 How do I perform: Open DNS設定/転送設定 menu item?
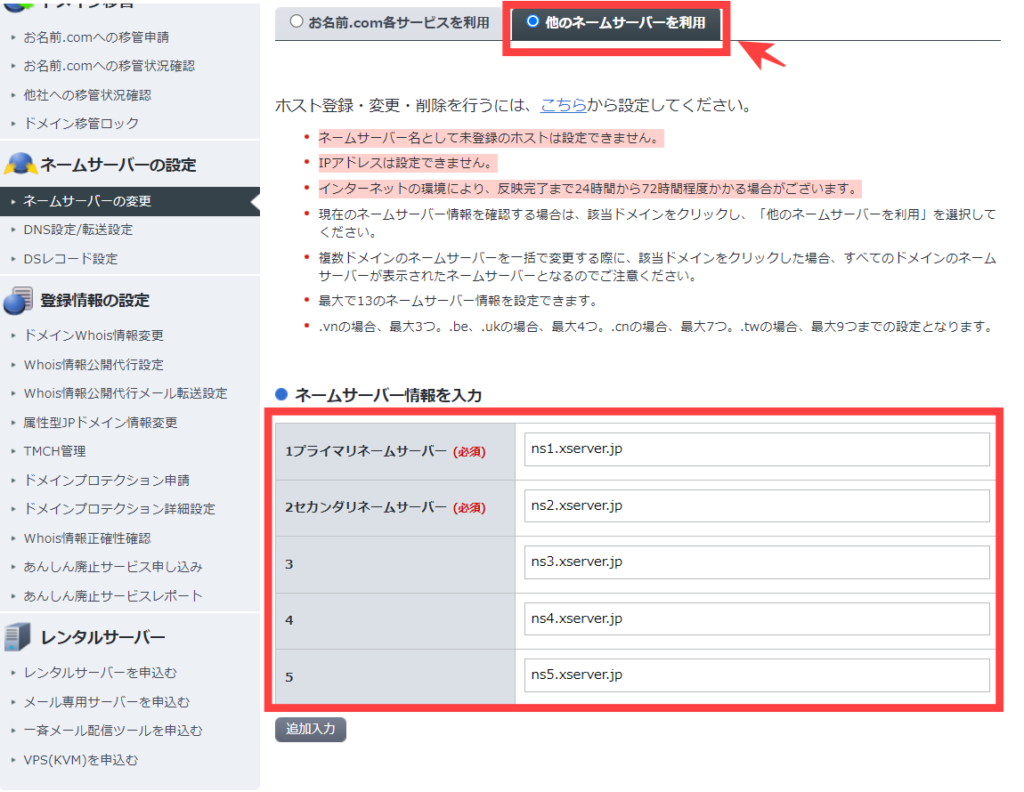[78, 230]
